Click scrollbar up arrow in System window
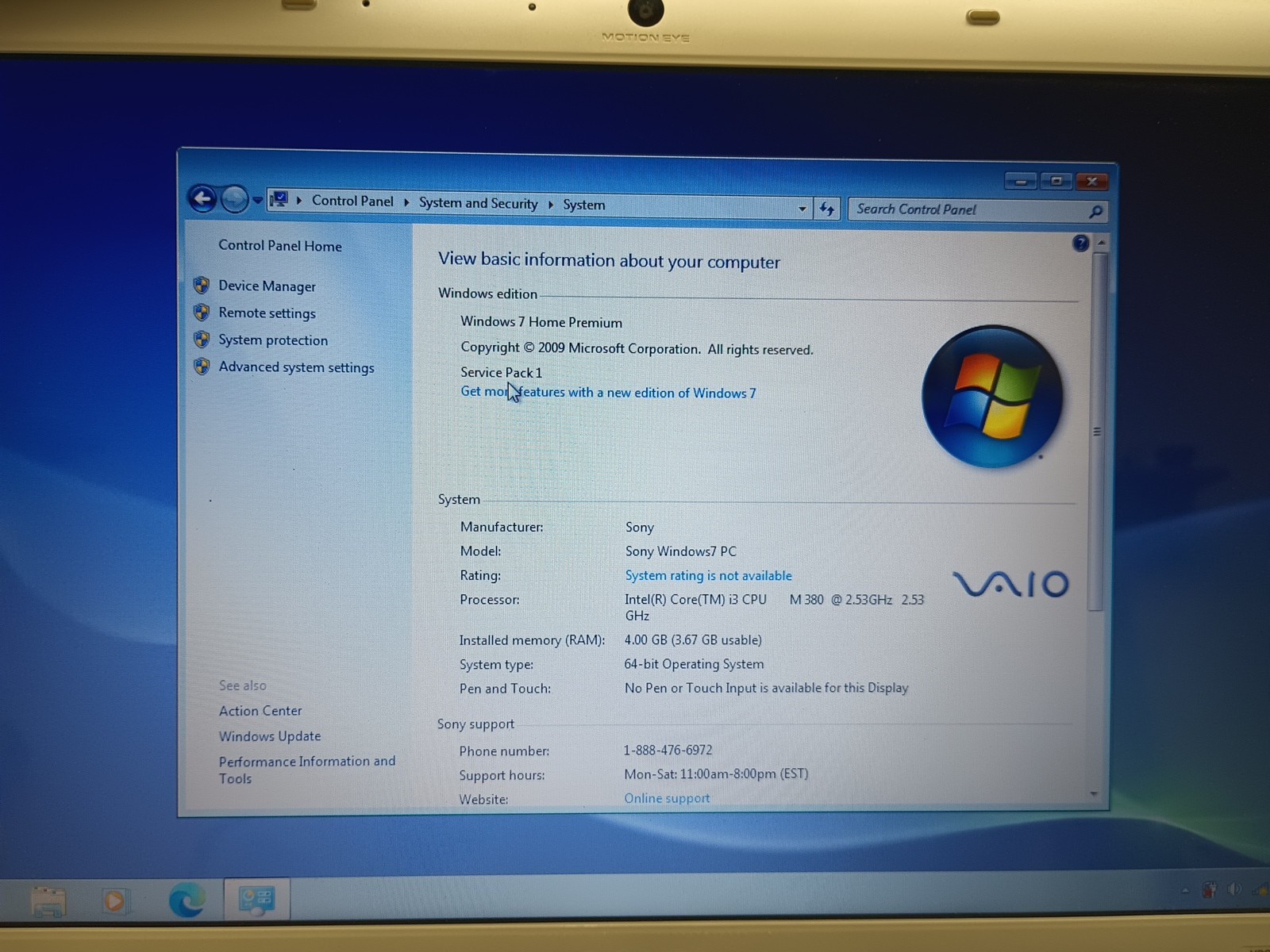The image size is (1270, 952). coord(1101,243)
